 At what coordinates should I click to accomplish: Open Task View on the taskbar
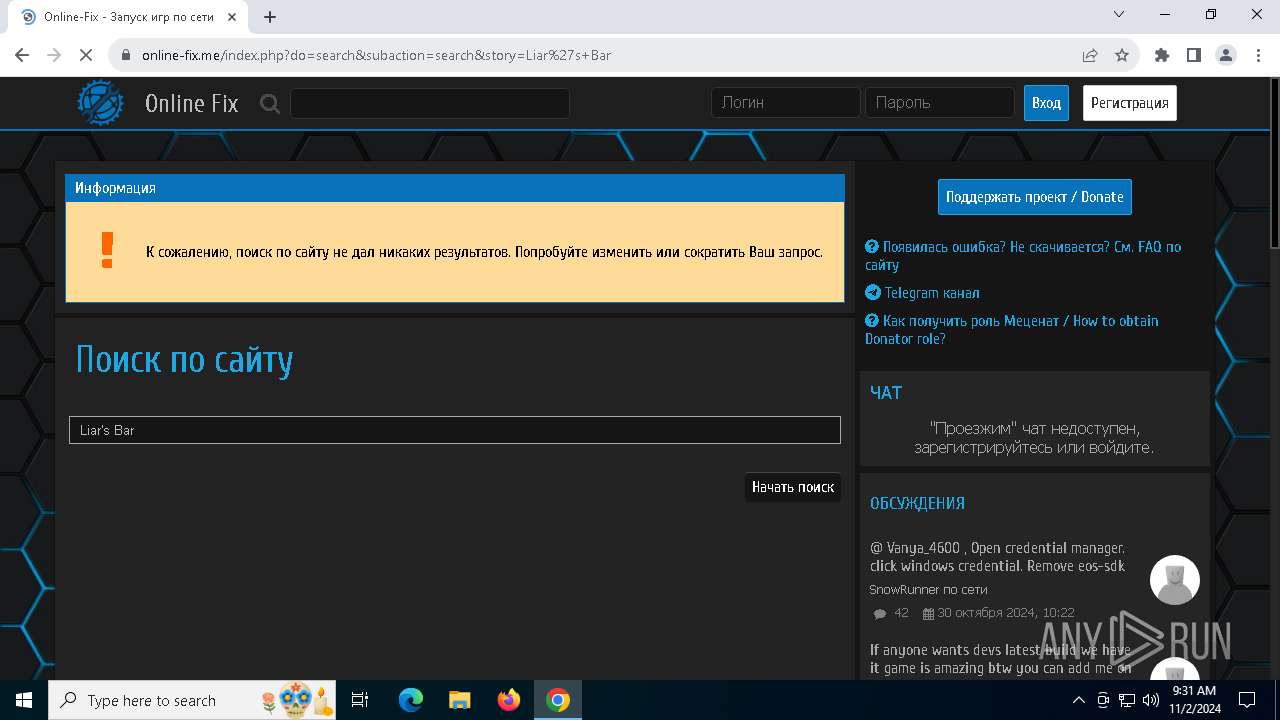(360, 700)
